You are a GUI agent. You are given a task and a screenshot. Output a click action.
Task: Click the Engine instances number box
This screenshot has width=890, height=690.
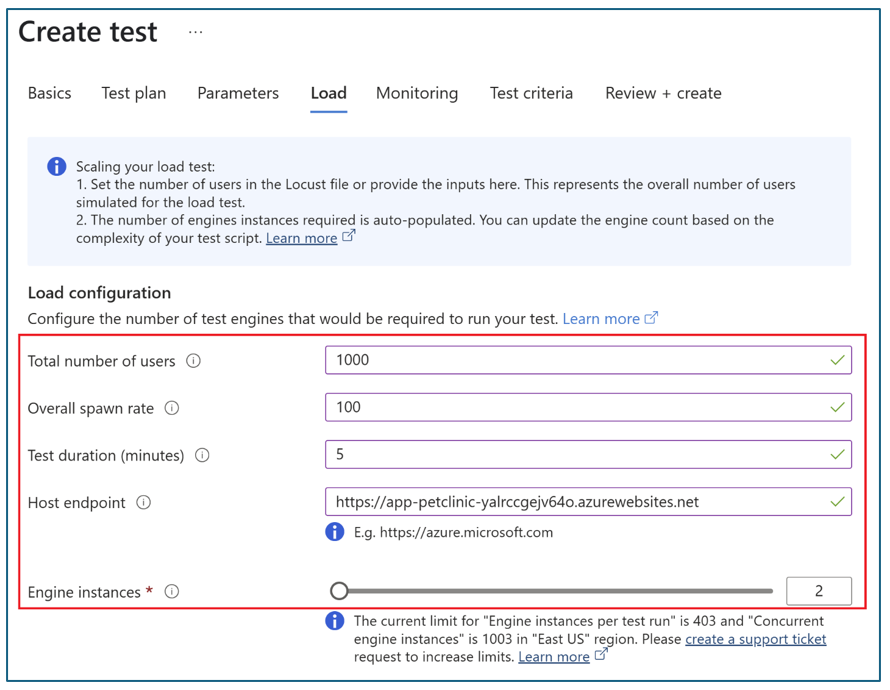point(818,591)
